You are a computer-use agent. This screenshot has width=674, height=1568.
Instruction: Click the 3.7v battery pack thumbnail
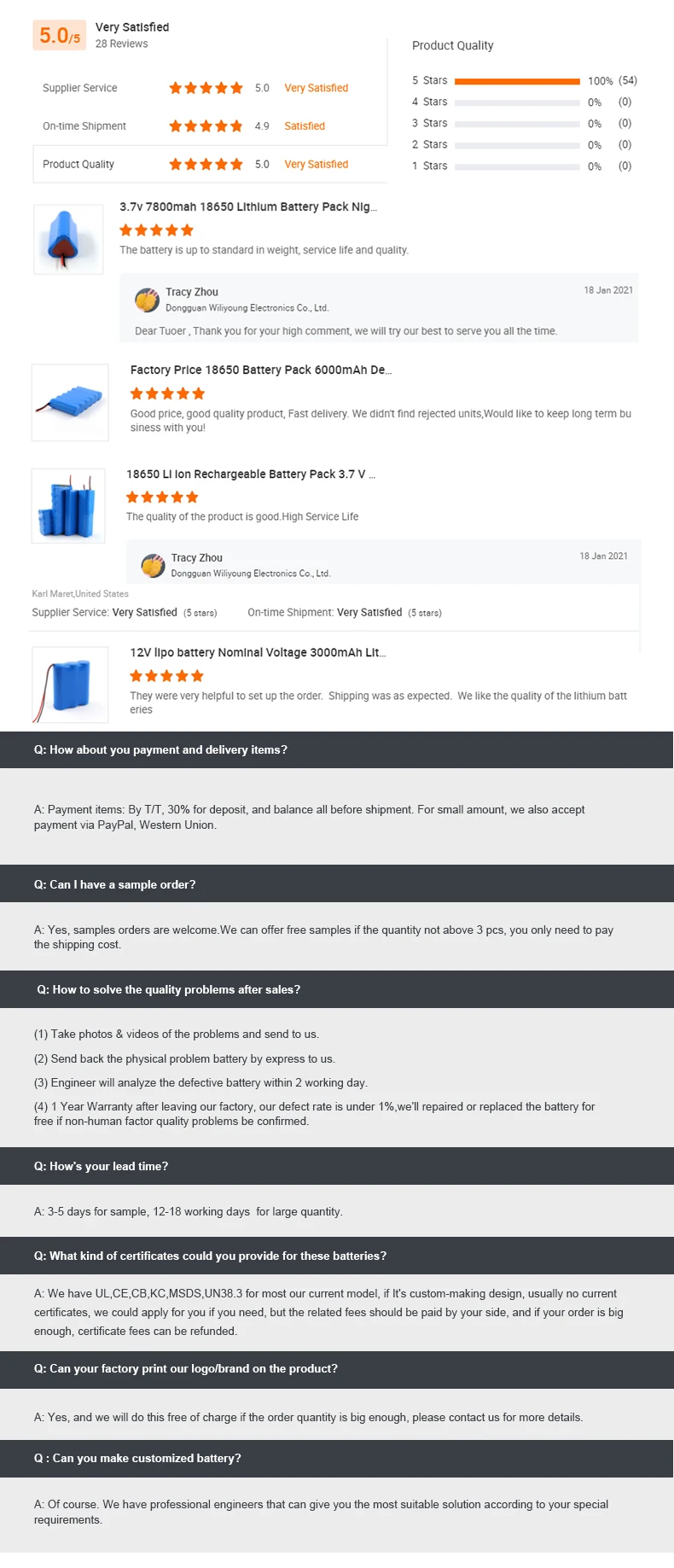point(68,239)
